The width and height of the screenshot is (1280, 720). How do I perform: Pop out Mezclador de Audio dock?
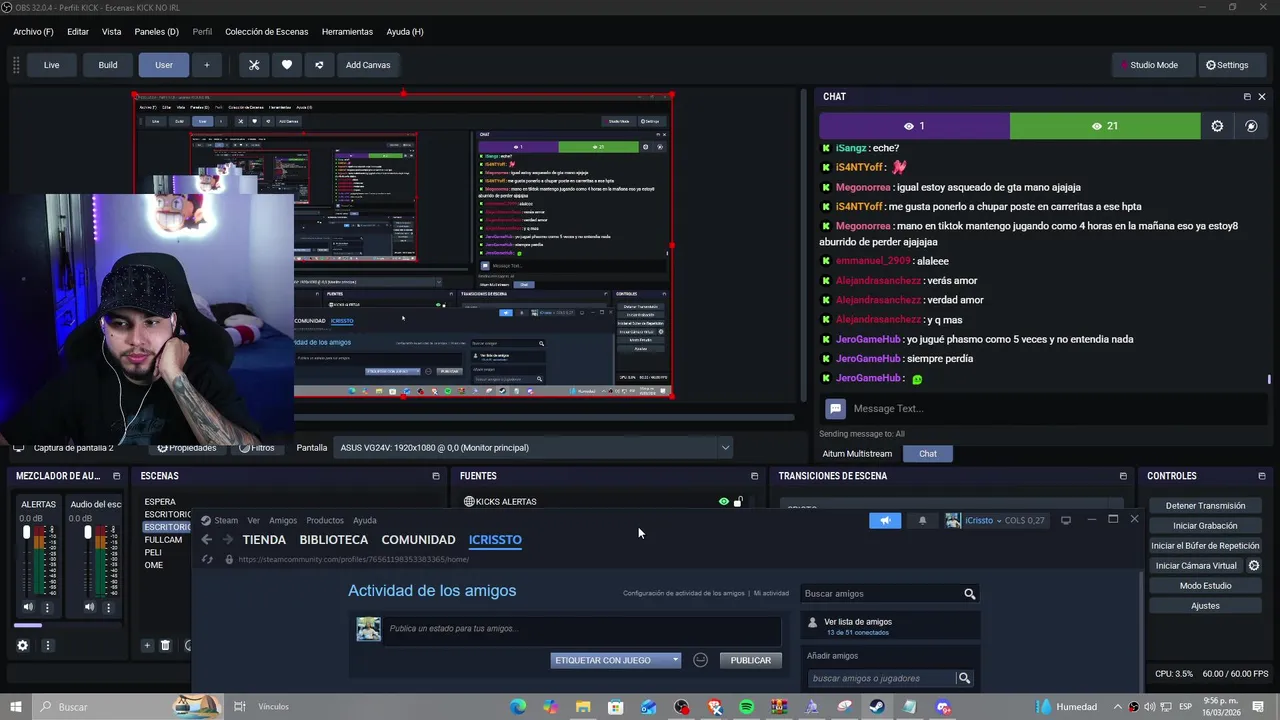(116, 476)
